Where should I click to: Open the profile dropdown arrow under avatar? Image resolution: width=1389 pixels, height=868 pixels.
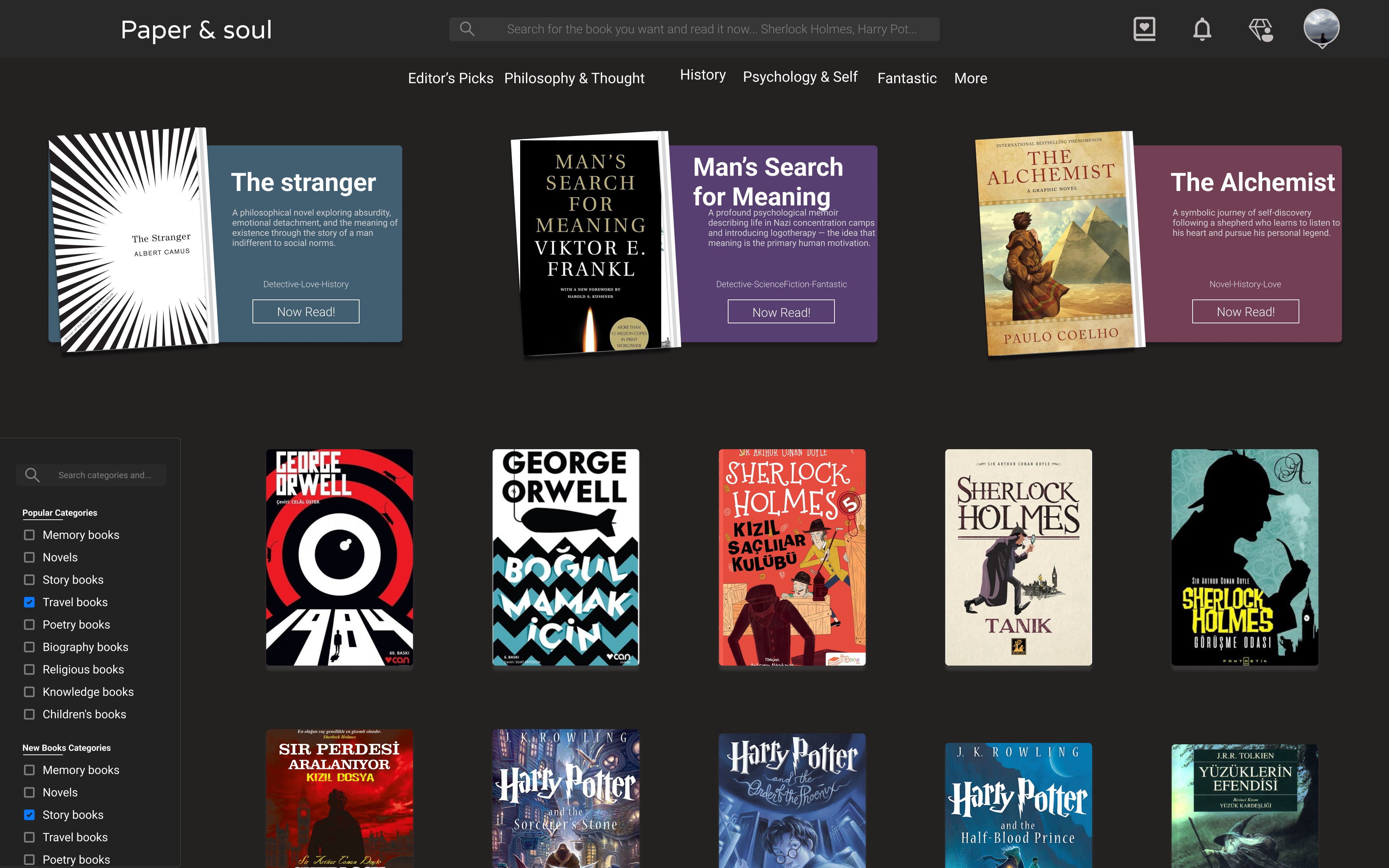[1322, 46]
